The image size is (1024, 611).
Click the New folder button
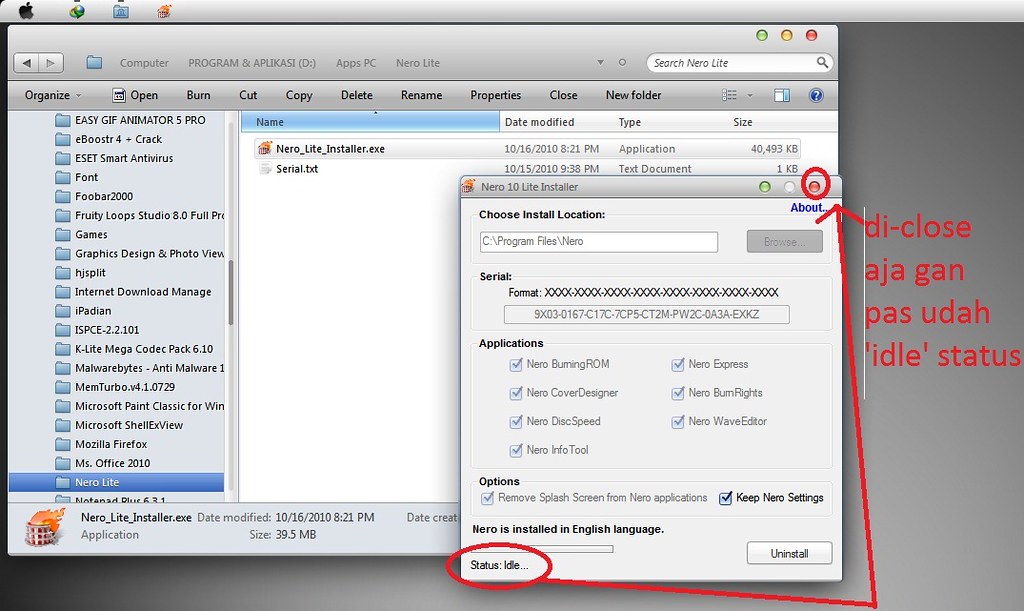(x=633, y=95)
